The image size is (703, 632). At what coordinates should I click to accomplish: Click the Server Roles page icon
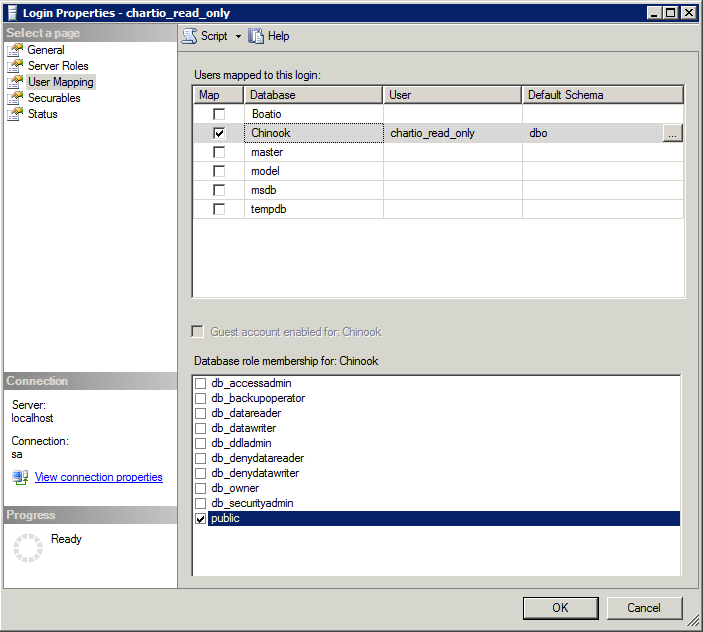click(15, 66)
